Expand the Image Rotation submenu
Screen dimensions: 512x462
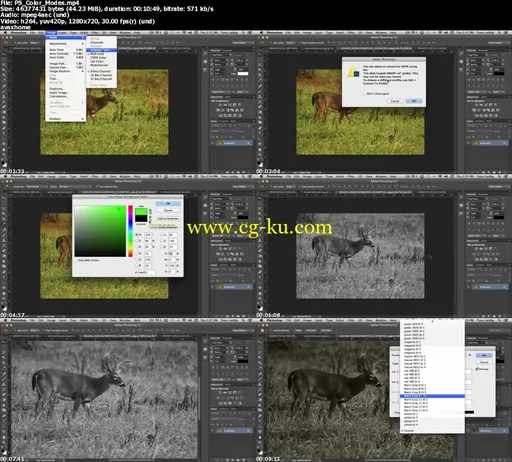[x=65, y=71]
